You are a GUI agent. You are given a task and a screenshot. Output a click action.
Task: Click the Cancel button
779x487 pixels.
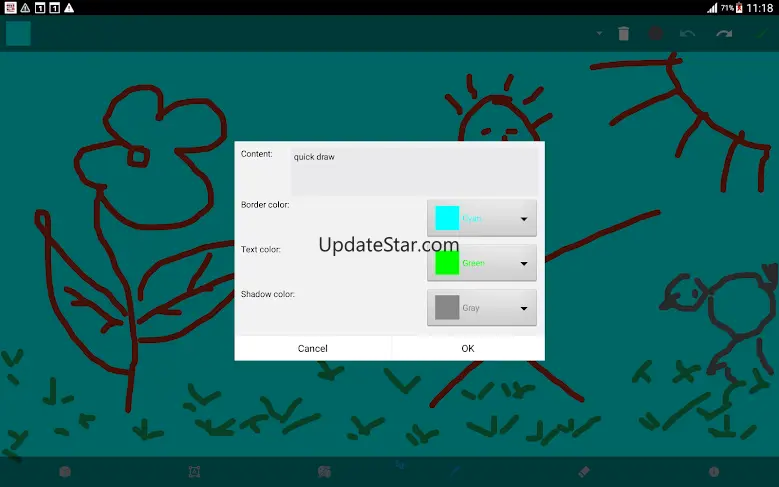(312, 348)
